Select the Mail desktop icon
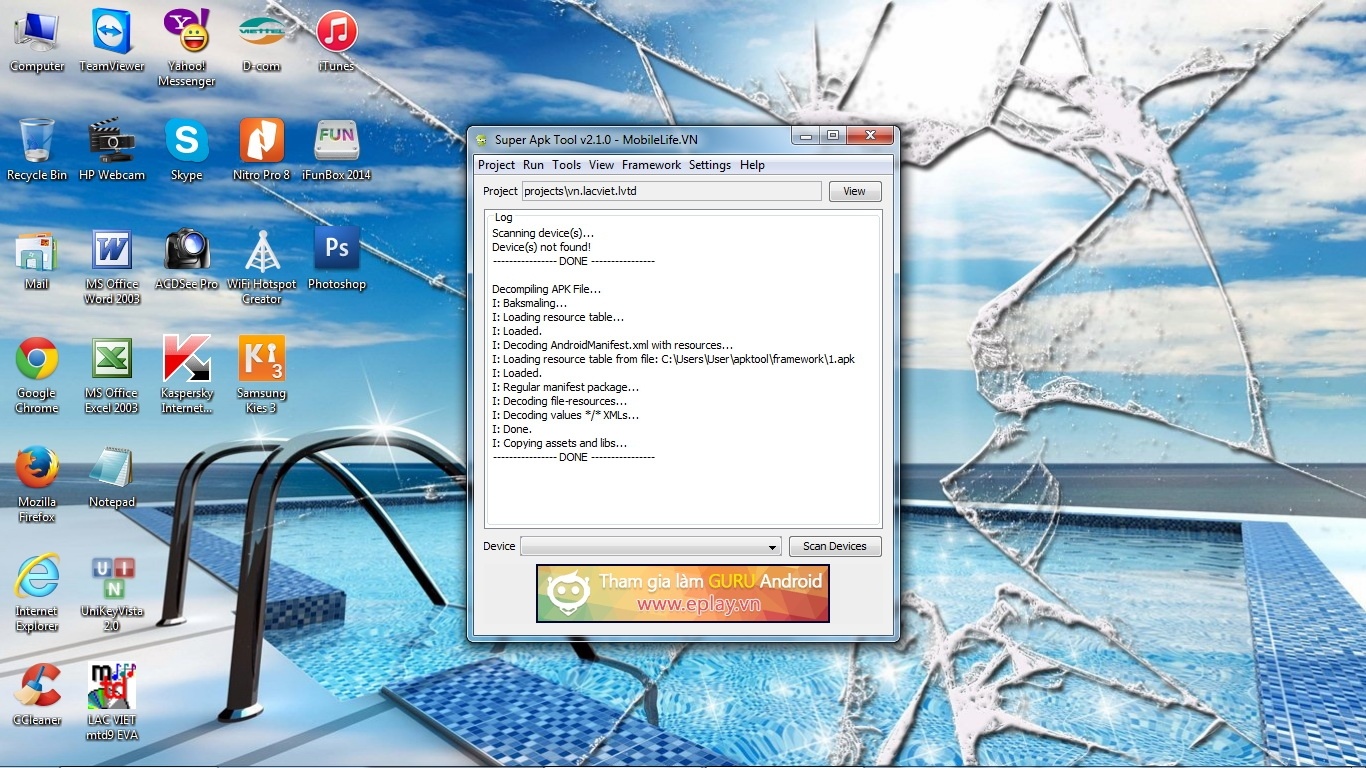The image size is (1366, 768). (x=37, y=258)
